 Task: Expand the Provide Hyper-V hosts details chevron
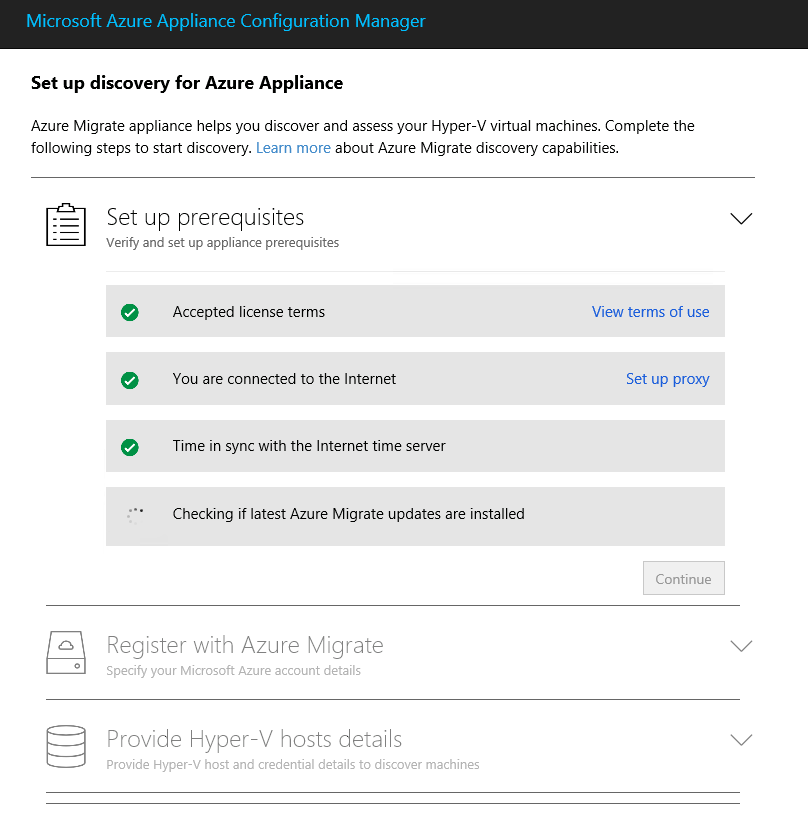click(x=741, y=740)
